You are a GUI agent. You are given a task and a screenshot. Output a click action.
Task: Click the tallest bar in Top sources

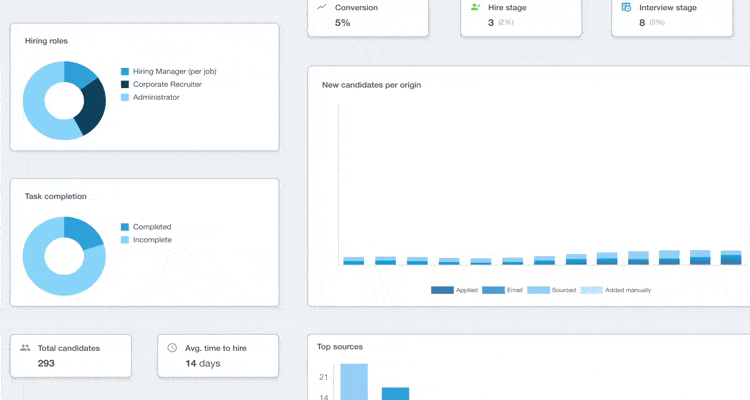pyautogui.click(x=354, y=382)
